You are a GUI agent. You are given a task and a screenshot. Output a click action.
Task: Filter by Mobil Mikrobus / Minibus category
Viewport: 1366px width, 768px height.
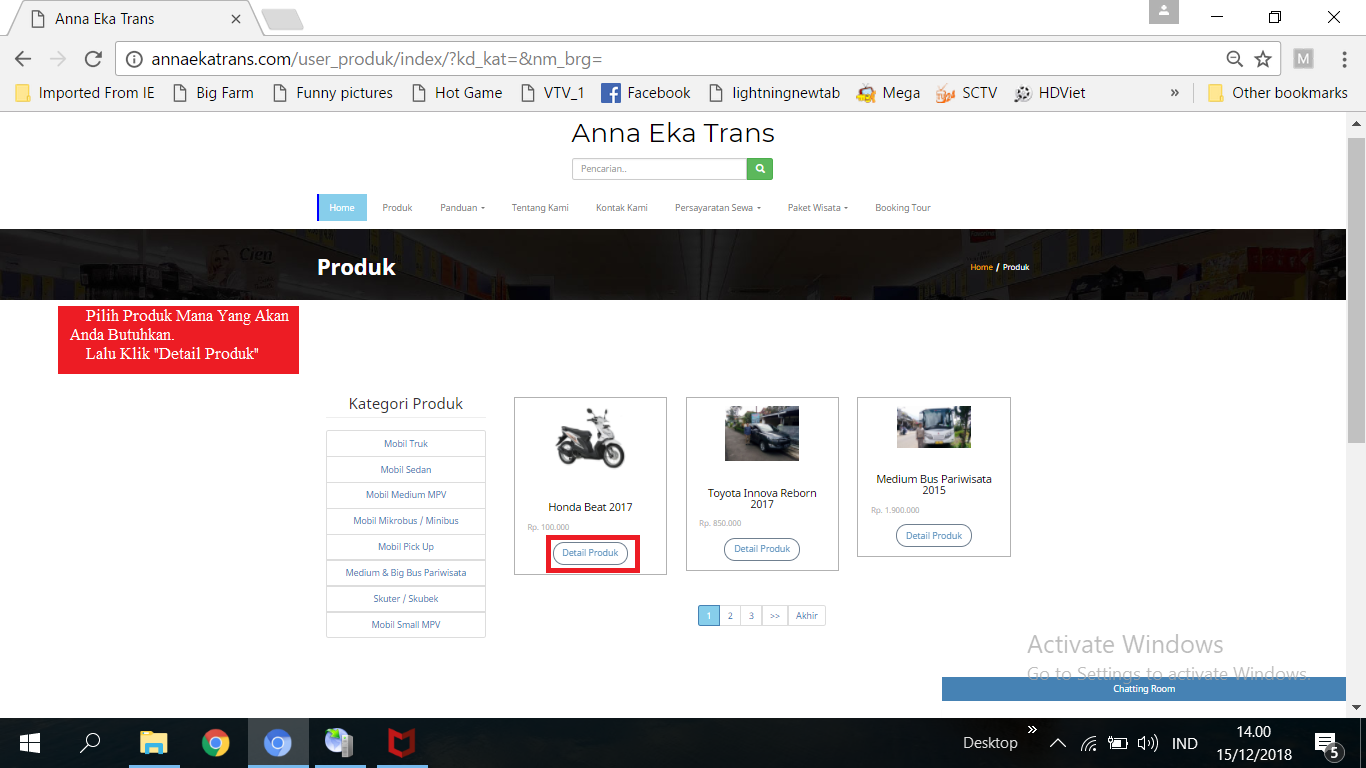(x=406, y=521)
